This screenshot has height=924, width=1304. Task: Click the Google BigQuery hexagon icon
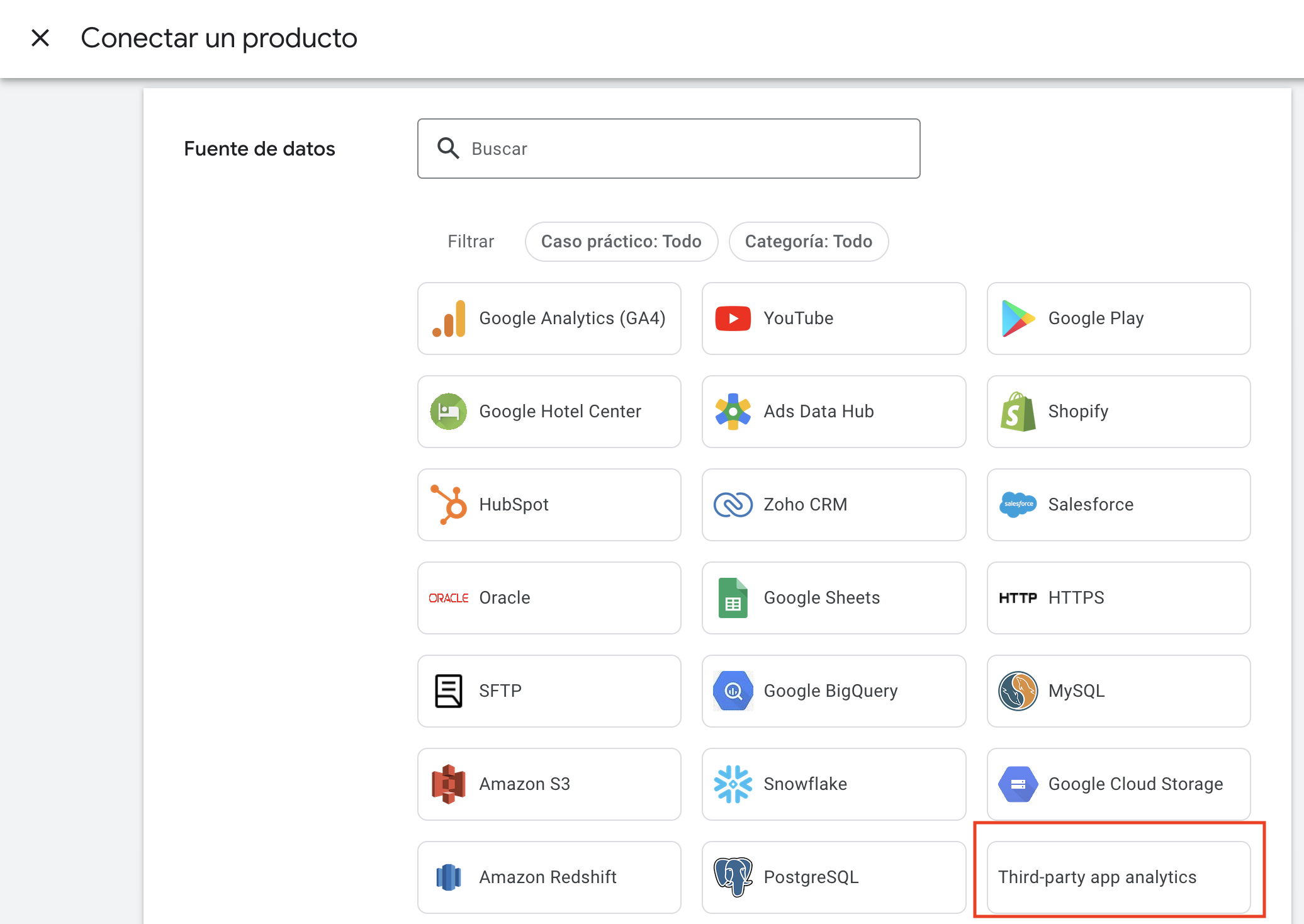coord(733,691)
